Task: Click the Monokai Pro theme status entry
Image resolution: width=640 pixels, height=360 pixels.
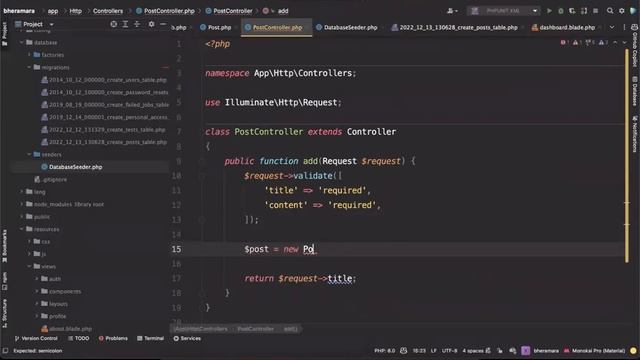Action: click(x=594, y=351)
